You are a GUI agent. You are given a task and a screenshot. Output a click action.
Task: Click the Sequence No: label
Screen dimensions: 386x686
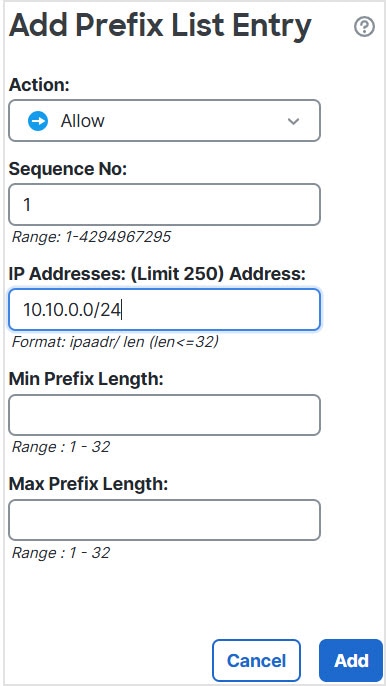[x=68, y=168]
